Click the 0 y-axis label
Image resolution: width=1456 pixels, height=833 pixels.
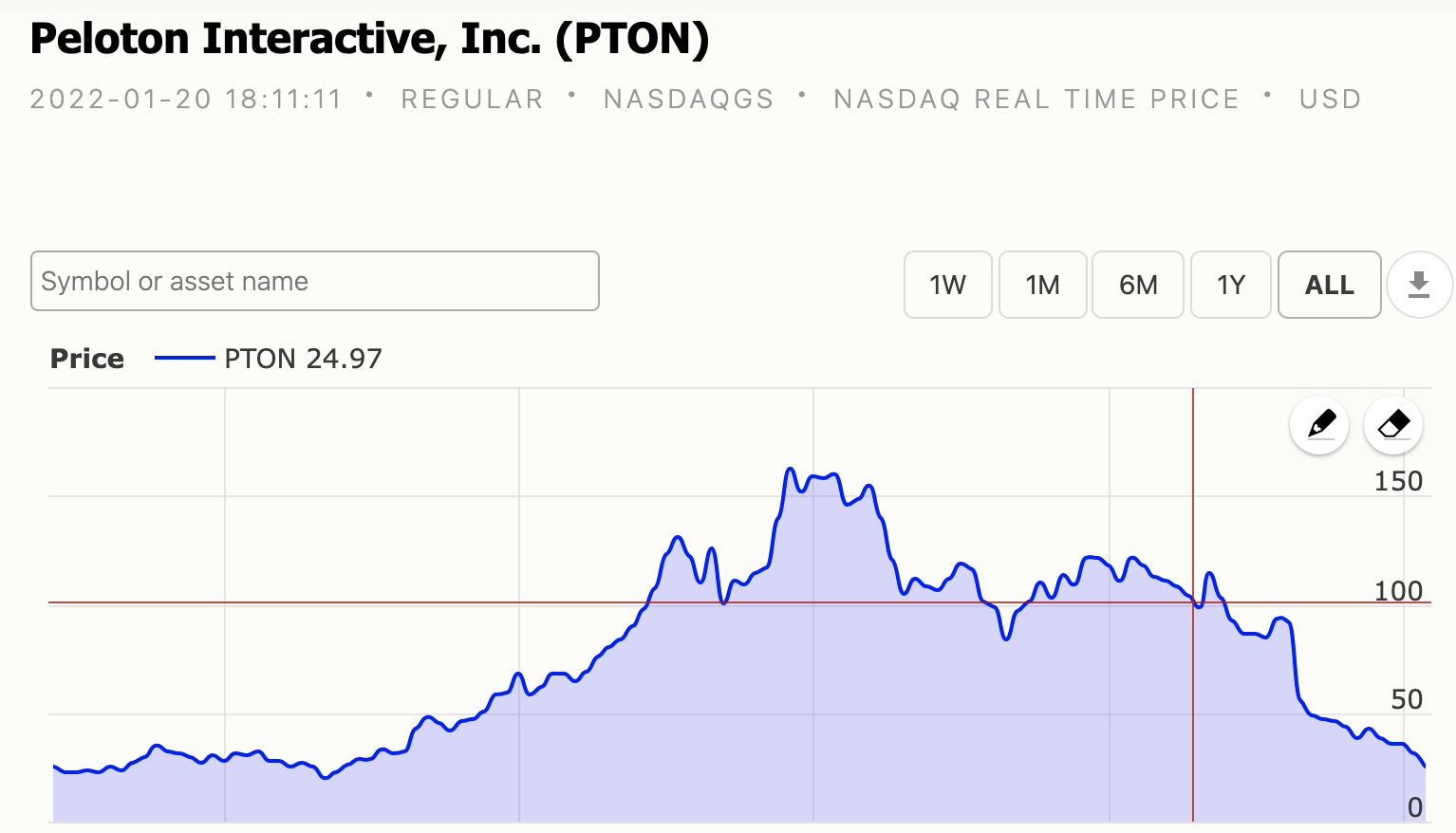(1414, 807)
